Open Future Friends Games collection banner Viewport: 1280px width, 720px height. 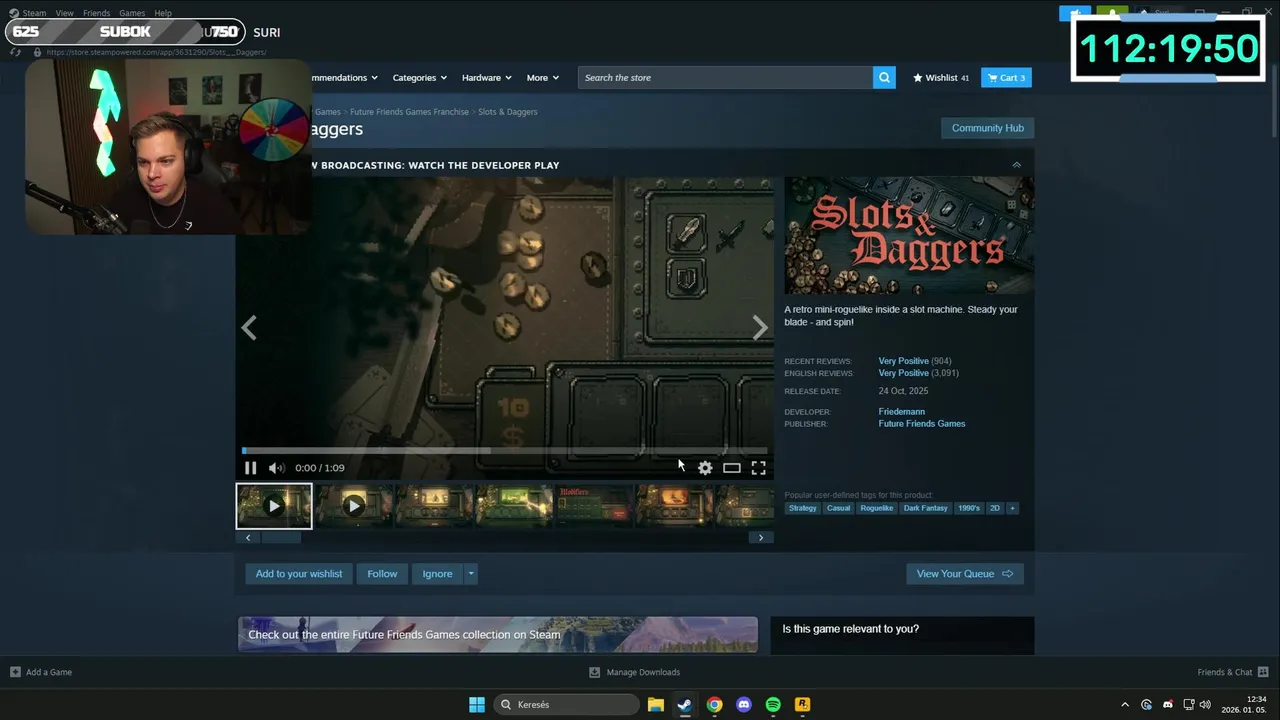pyautogui.click(x=498, y=635)
